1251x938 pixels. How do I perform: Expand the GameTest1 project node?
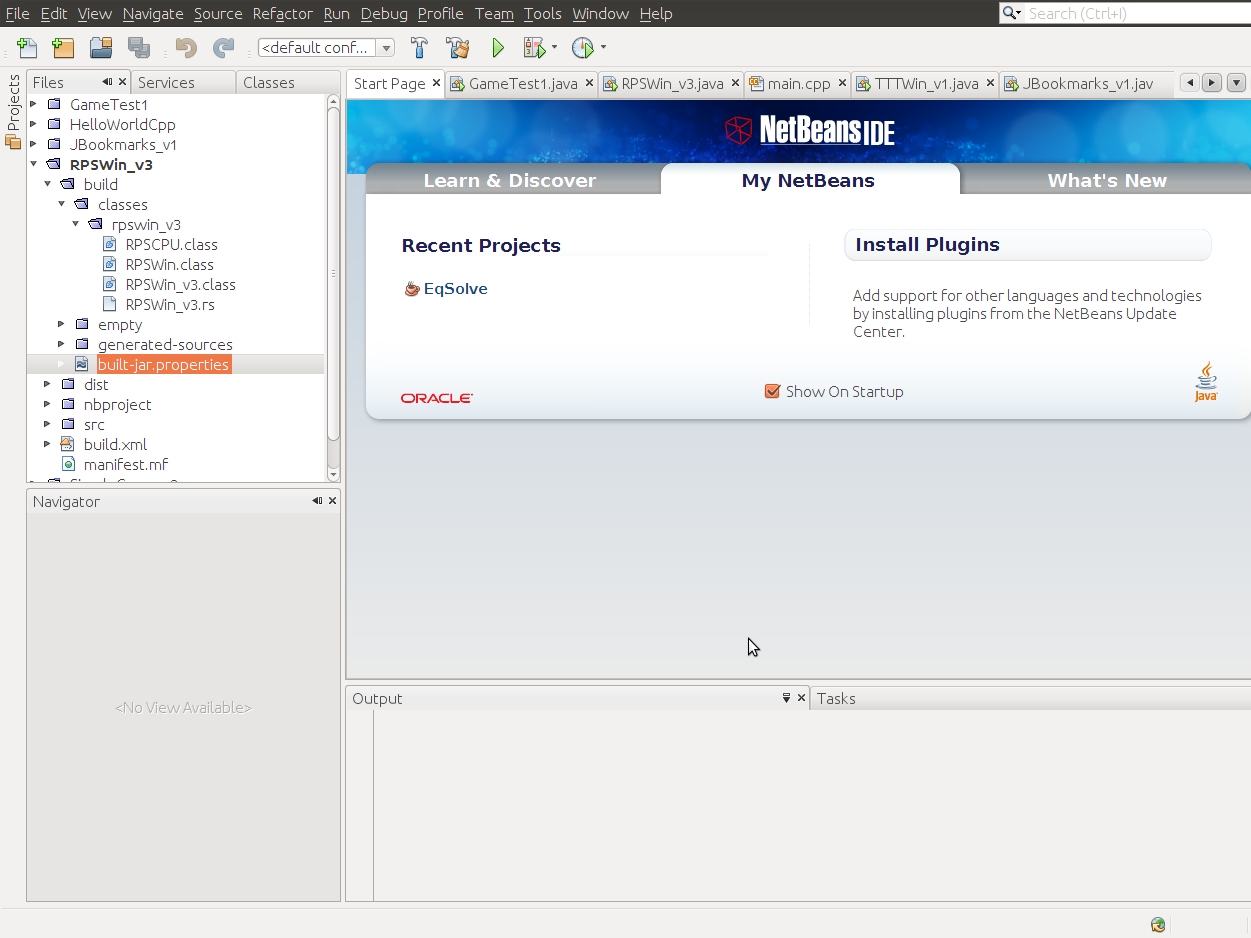pyautogui.click(x=34, y=104)
